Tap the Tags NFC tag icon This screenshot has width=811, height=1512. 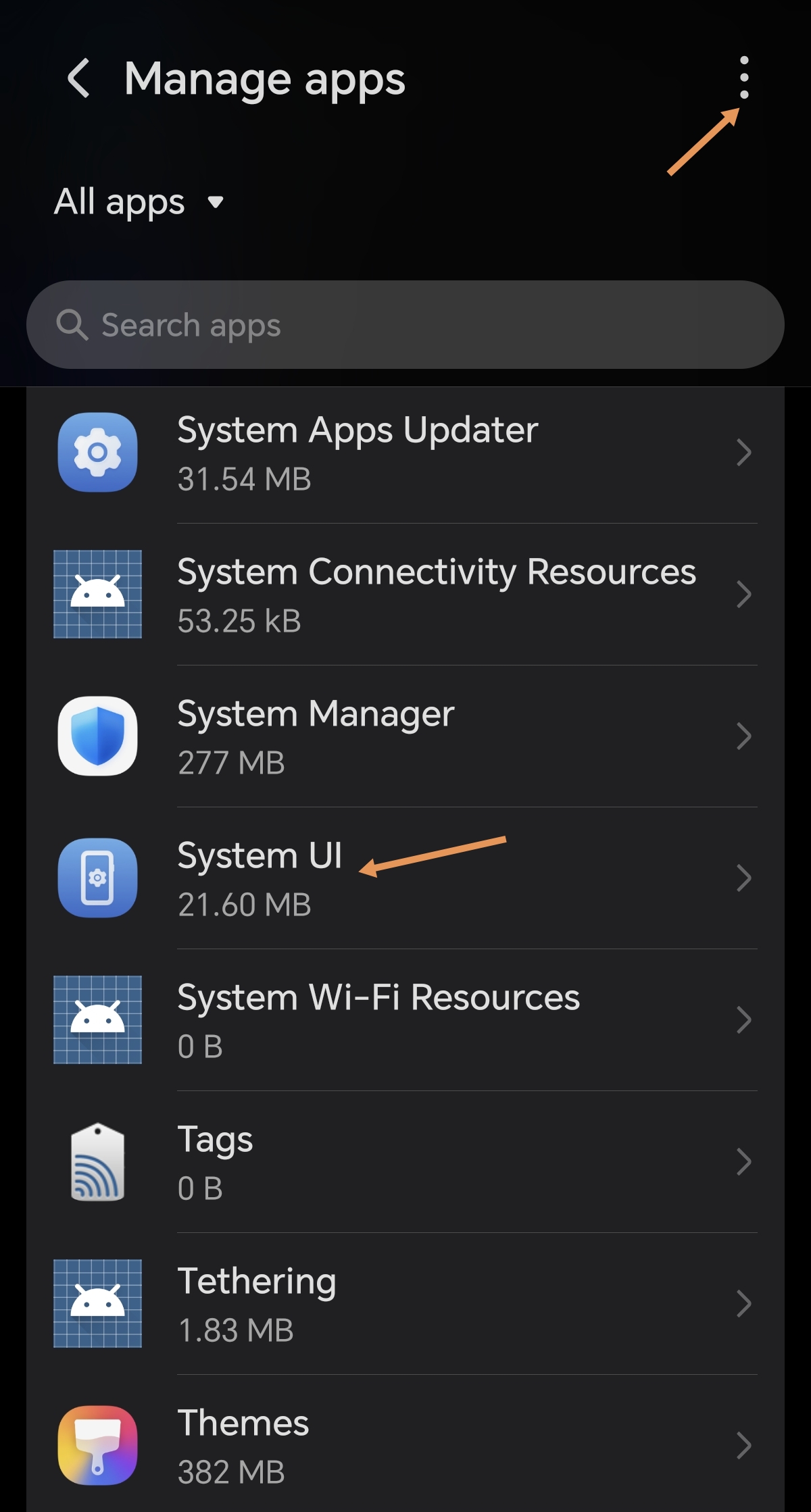click(x=98, y=1161)
